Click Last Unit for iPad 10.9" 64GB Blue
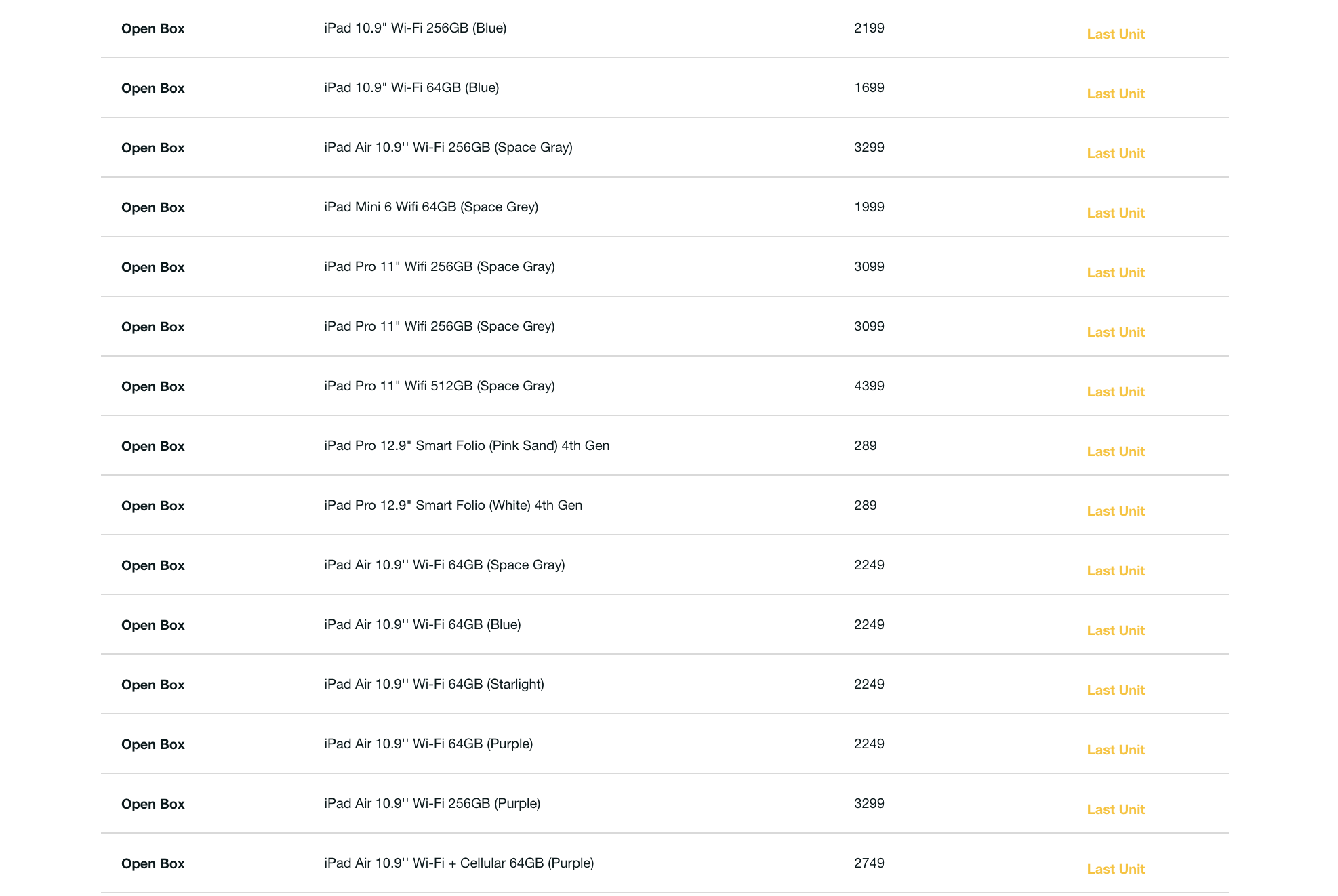1338x896 pixels. pyautogui.click(x=1115, y=94)
